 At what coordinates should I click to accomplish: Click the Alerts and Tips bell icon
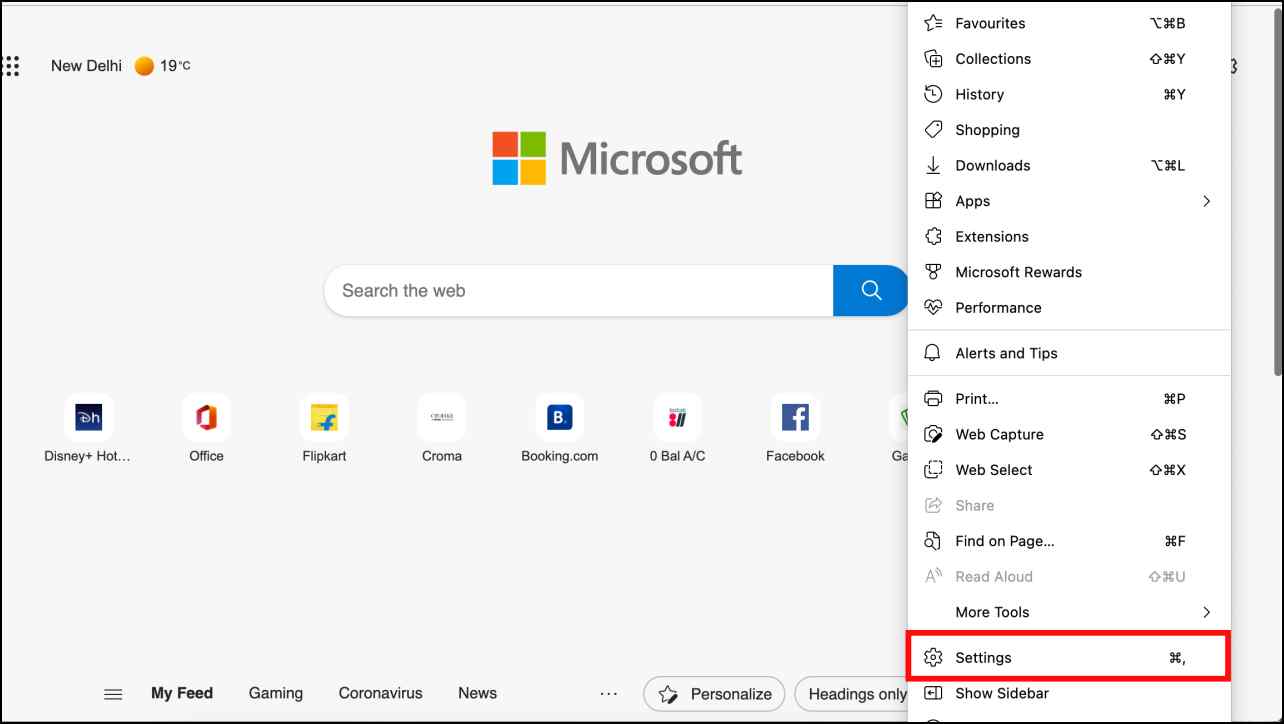tap(933, 353)
